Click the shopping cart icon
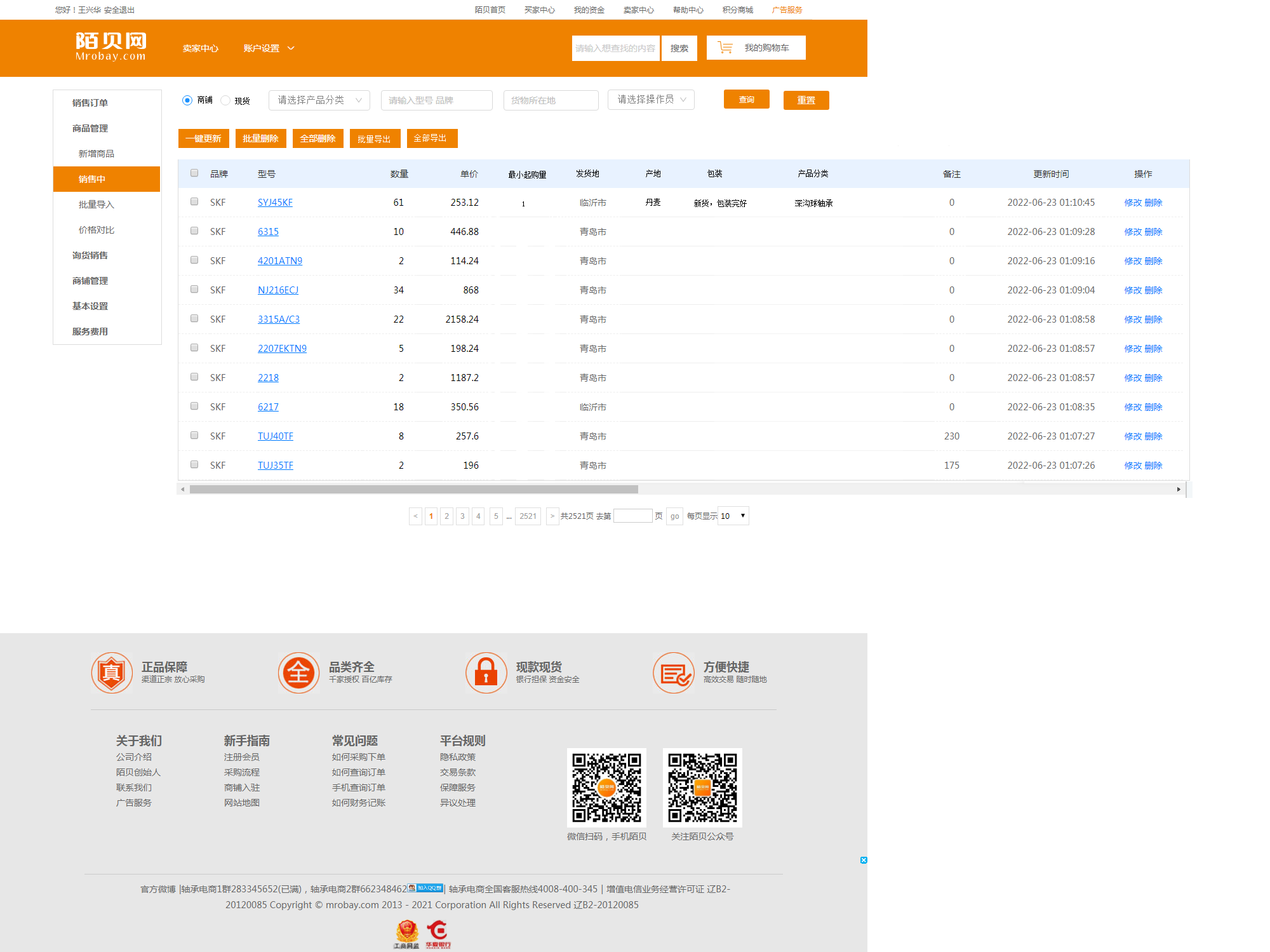Viewport: 1270px width, 952px height. click(725, 48)
